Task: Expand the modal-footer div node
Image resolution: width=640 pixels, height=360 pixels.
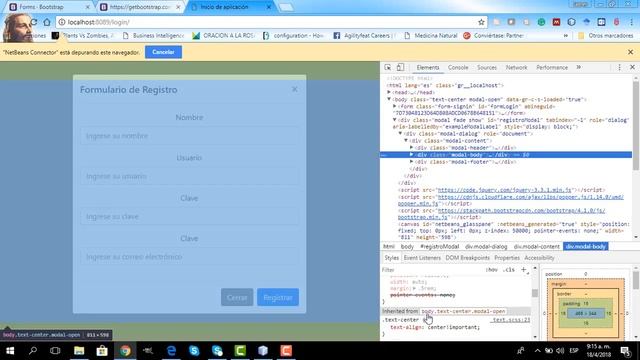Action: pyautogui.click(x=411, y=162)
